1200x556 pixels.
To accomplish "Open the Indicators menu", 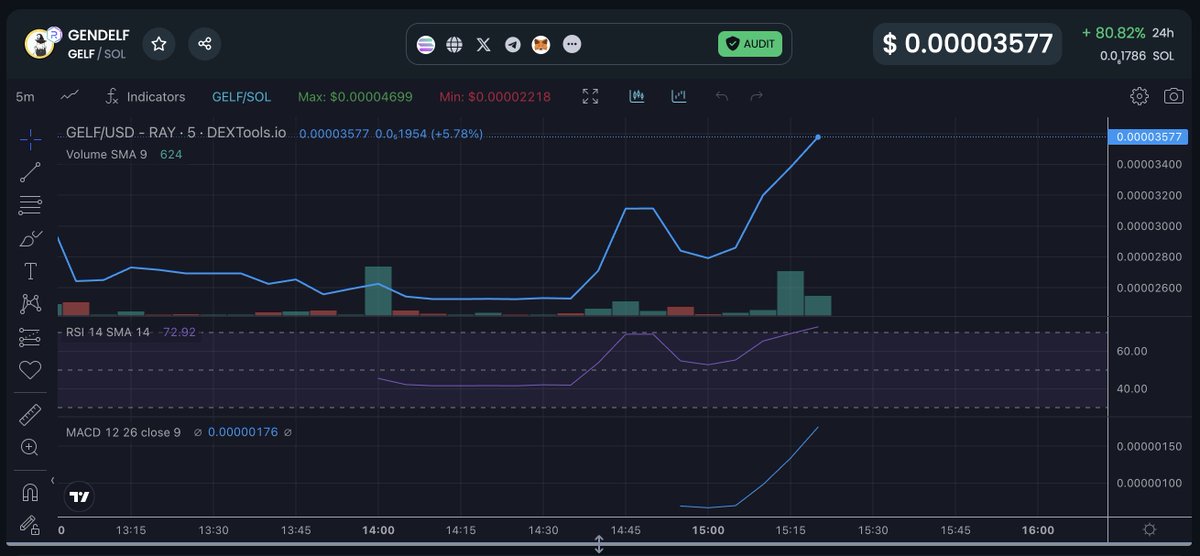I will (145, 97).
